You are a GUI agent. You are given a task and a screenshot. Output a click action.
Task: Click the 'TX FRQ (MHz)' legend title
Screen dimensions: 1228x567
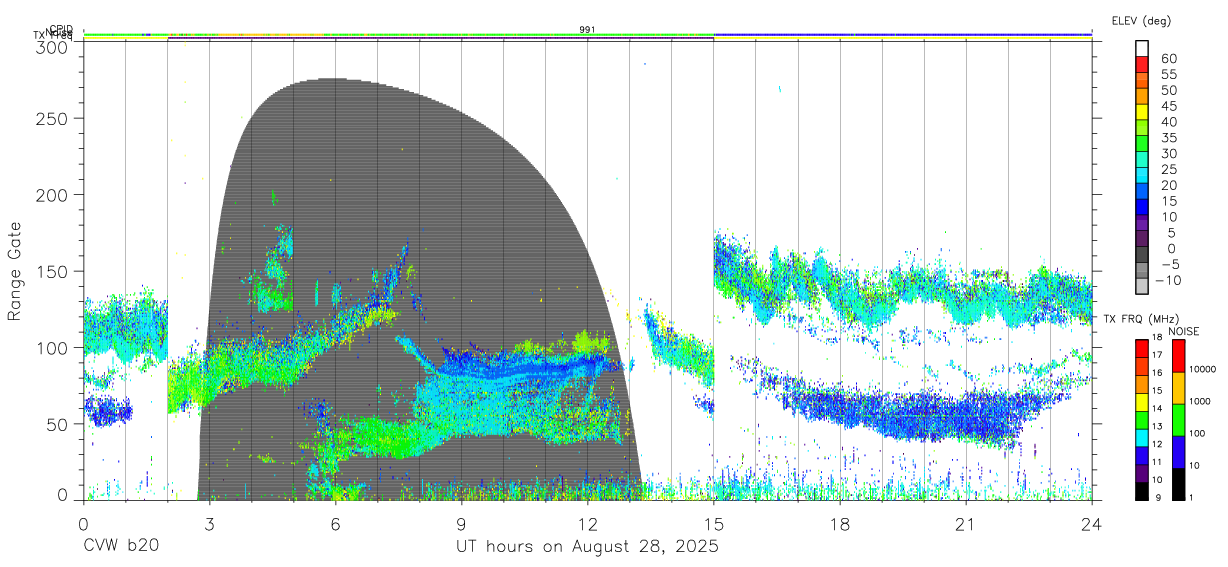click(1141, 319)
